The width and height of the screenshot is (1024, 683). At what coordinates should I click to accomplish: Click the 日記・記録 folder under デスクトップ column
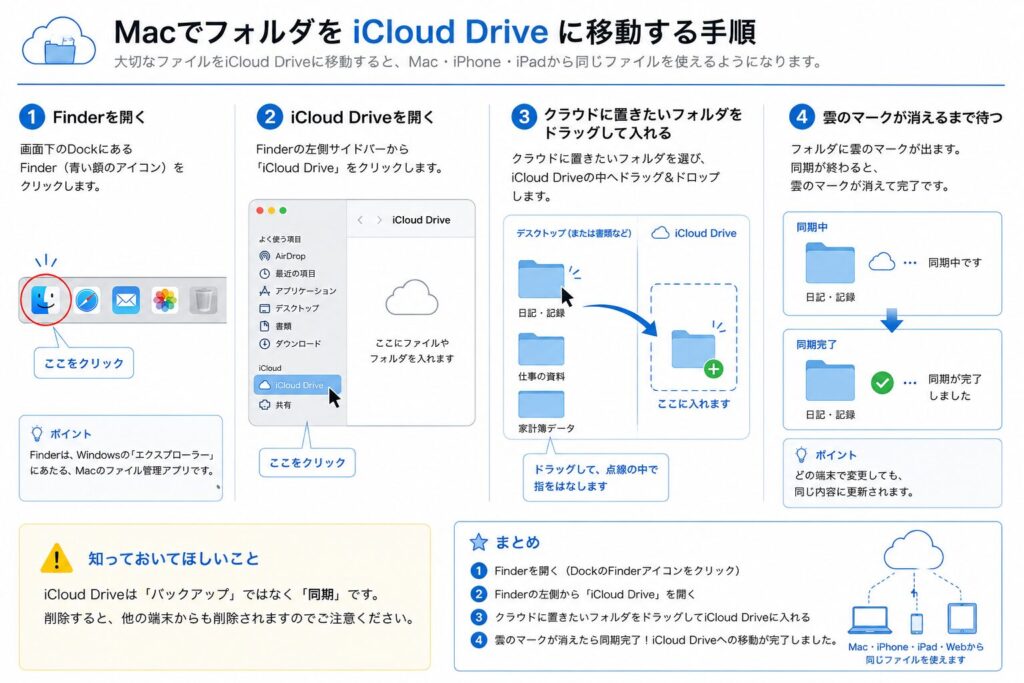click(541, 279)
